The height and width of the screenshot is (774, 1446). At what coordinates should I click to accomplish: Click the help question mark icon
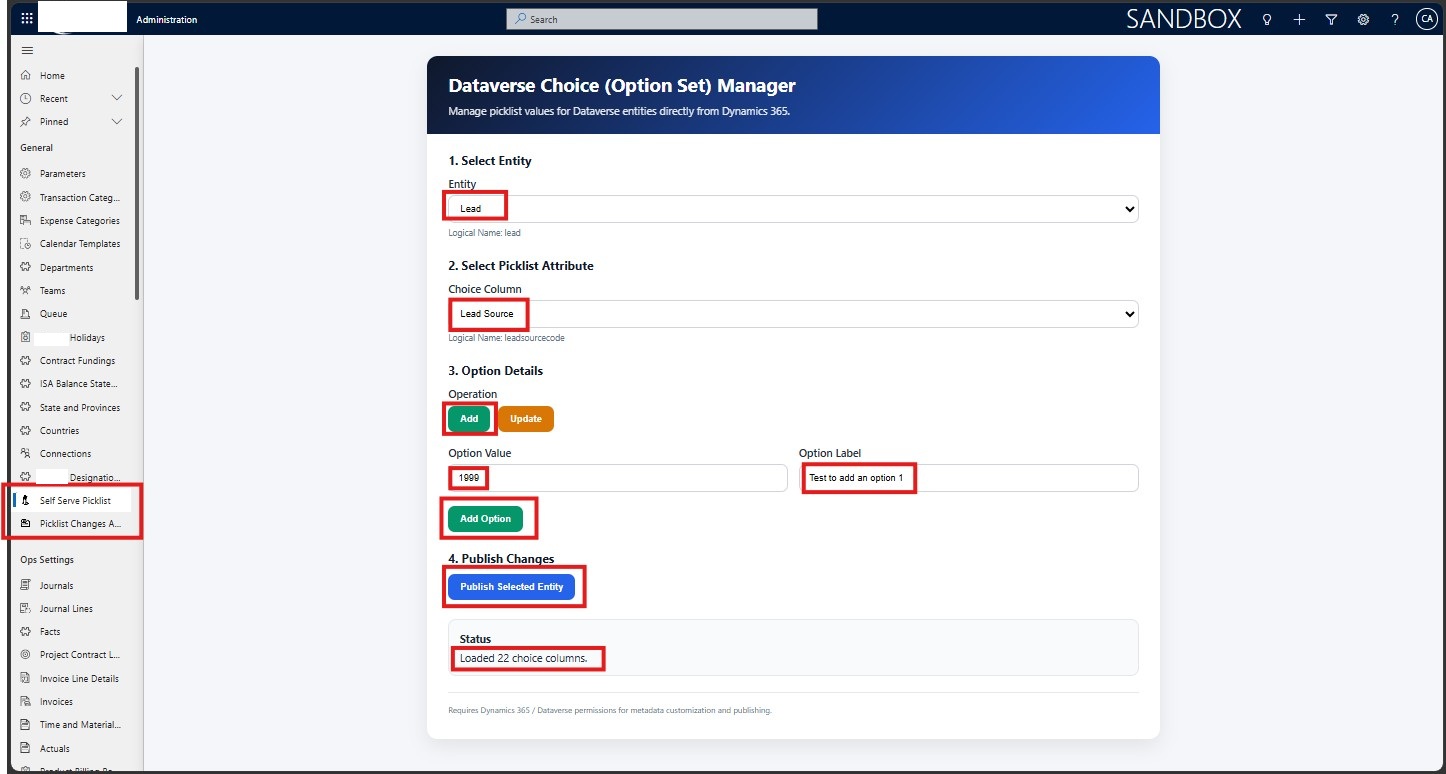pyautogui.click(x=1395, y=19)
